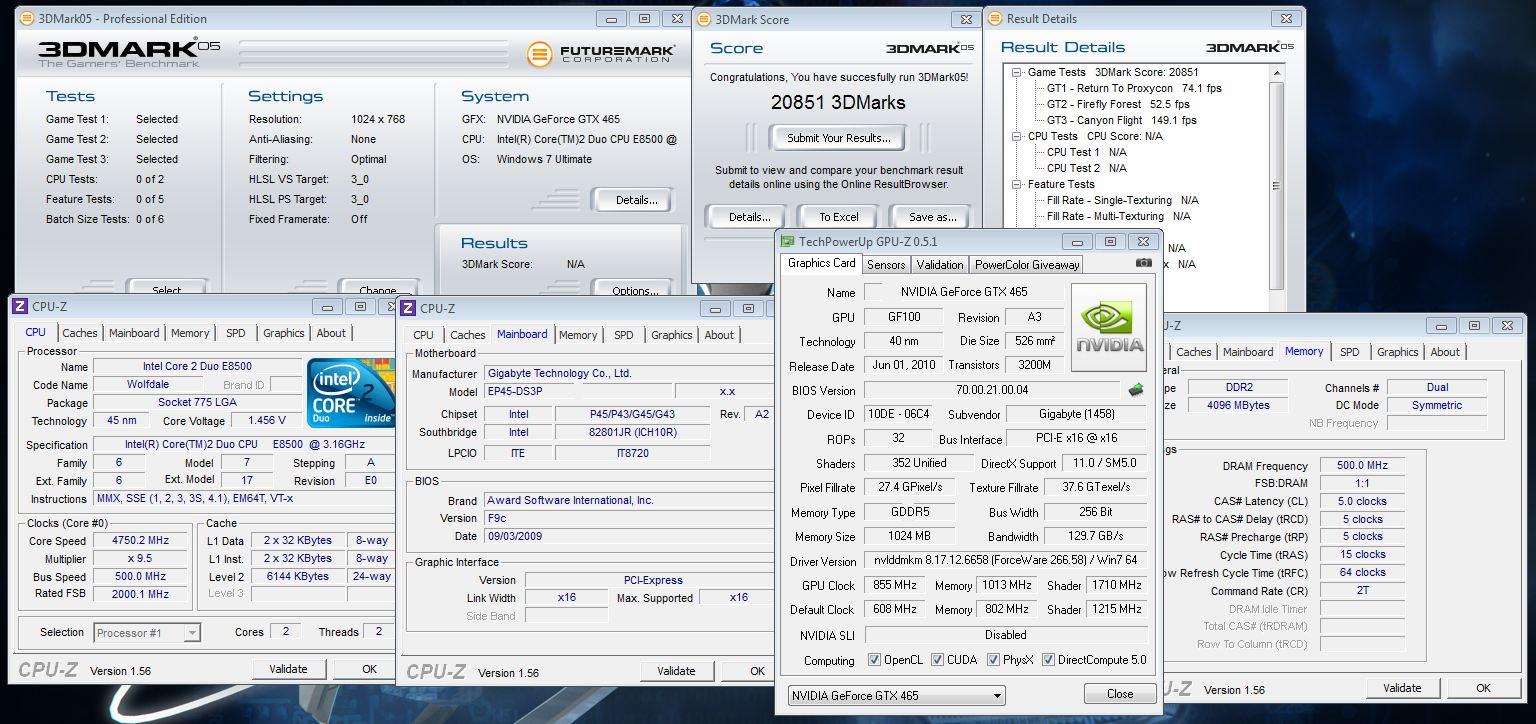Image resolution: width=1536 pixels, height=724 pixels.
Task: Open the Validation tab in GPU-Z
Action: point(940,265)
